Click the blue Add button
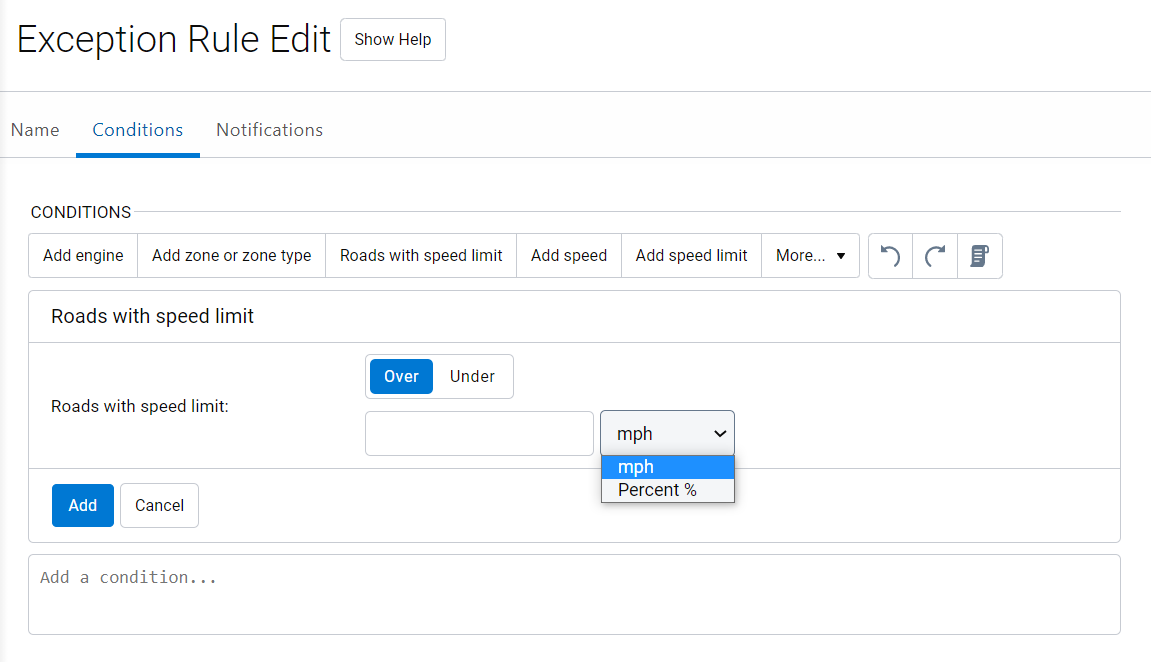Screen dimensions: 1151x662 click(83, 505)
